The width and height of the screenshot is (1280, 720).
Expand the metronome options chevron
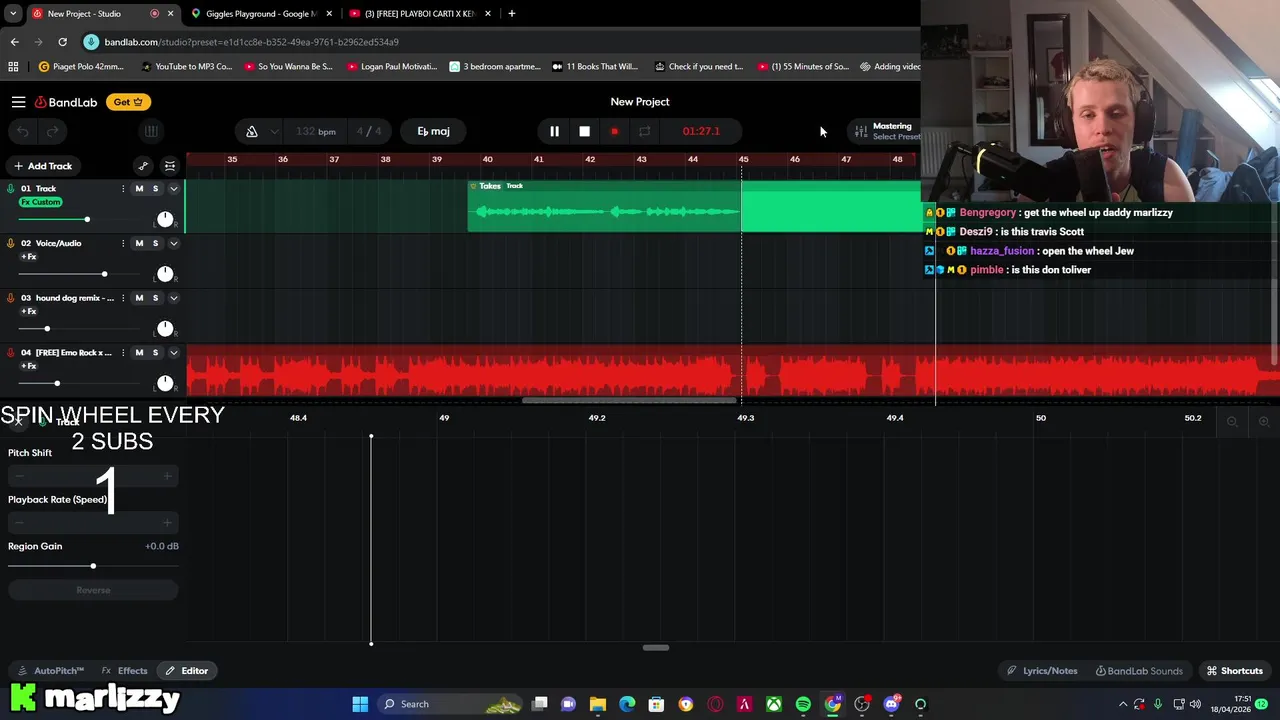point(274,131)
